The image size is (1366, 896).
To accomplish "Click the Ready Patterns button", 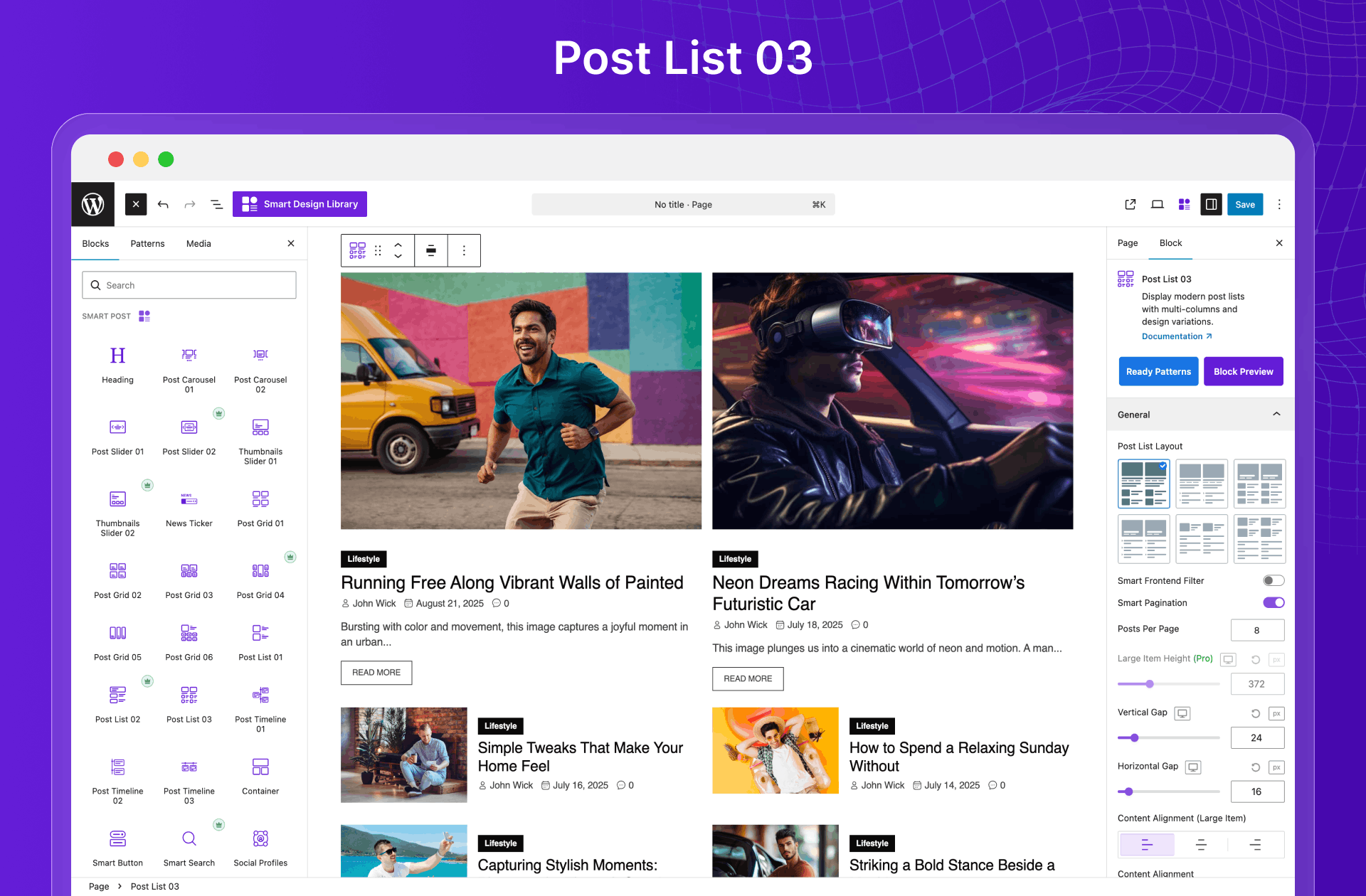I will pos(1158,372).
